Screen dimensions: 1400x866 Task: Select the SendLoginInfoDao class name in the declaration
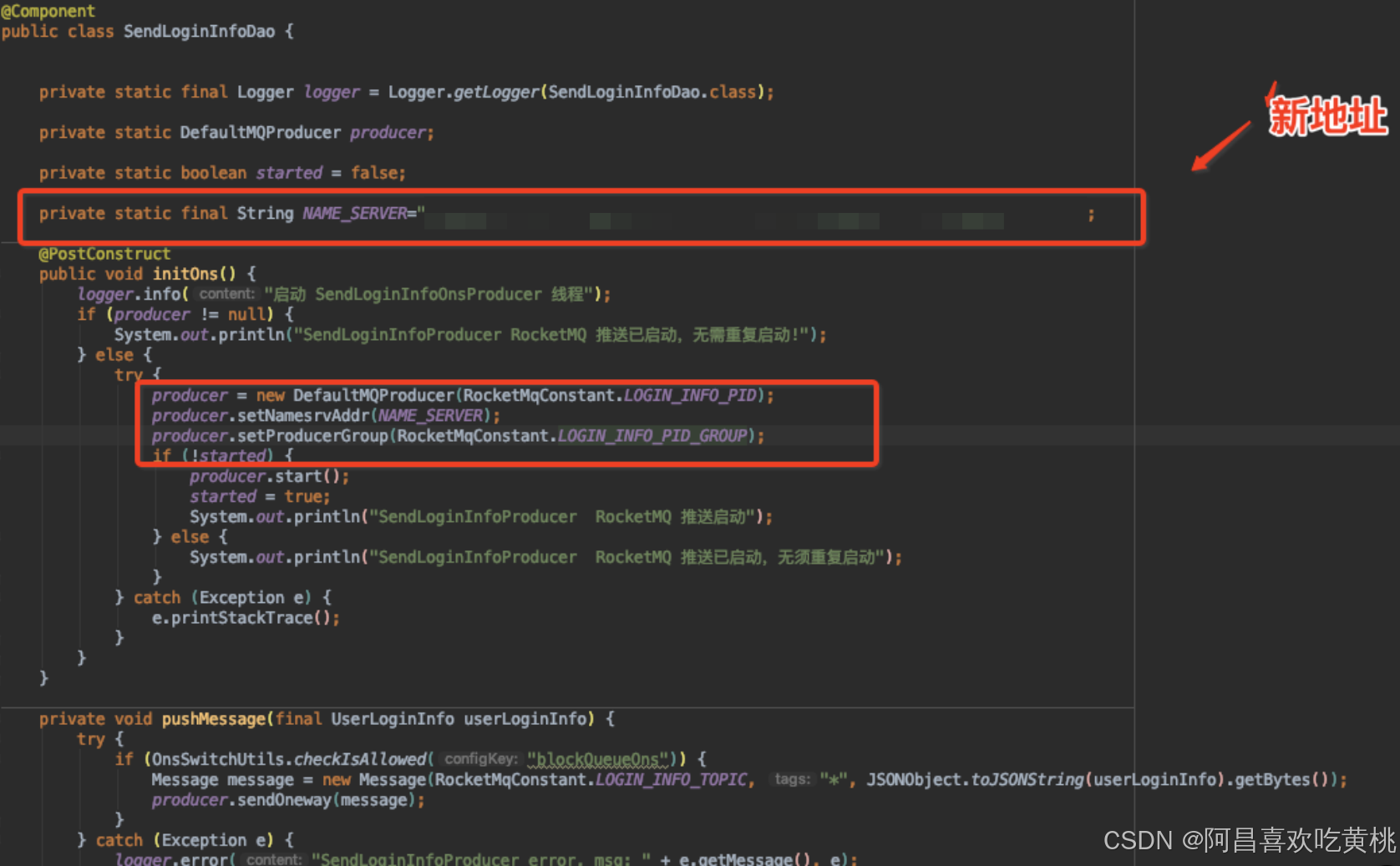199,31
